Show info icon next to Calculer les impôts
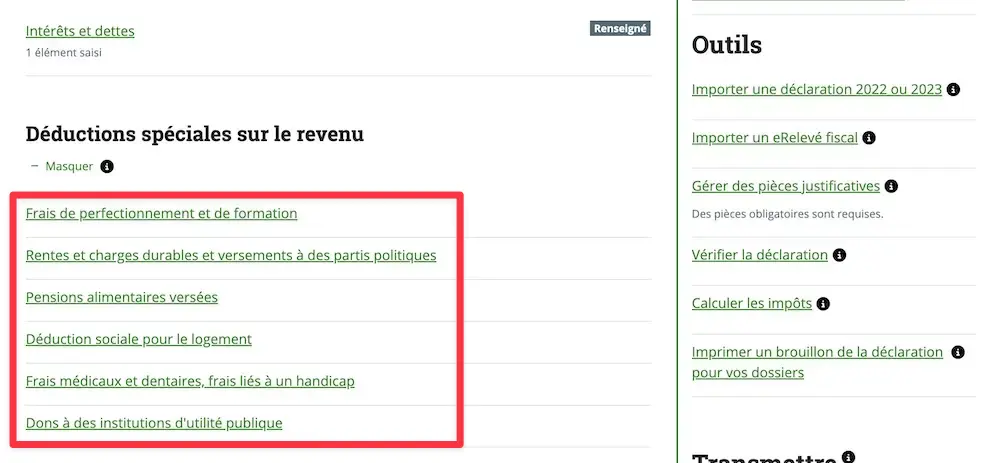 [x=823, y=304]
